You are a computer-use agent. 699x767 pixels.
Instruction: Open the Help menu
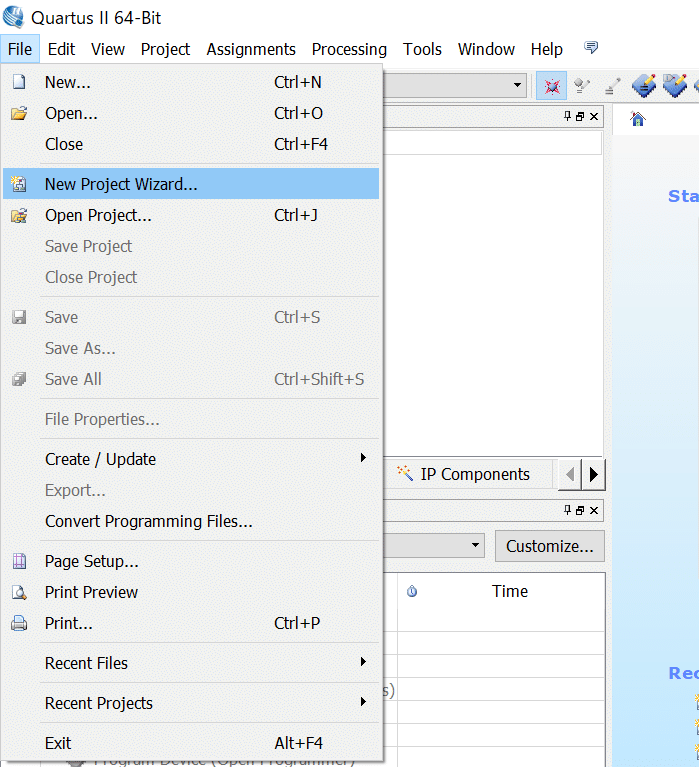click(x=546, y=49)
